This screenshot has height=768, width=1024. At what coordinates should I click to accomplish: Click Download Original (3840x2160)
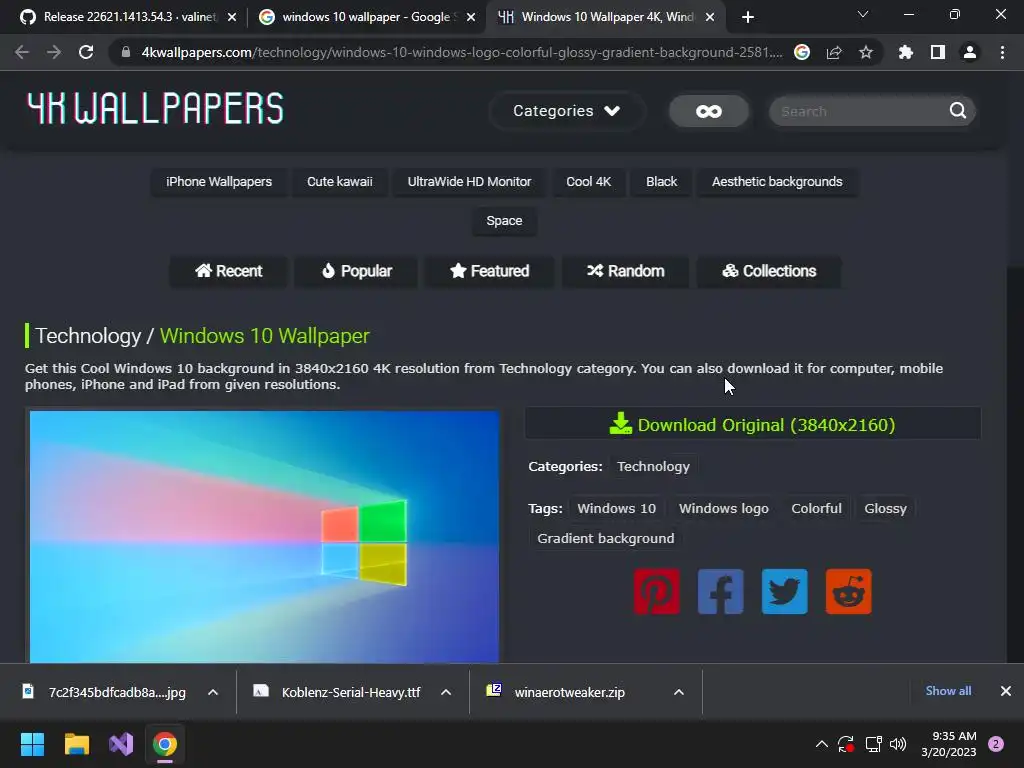click(752, 425)
